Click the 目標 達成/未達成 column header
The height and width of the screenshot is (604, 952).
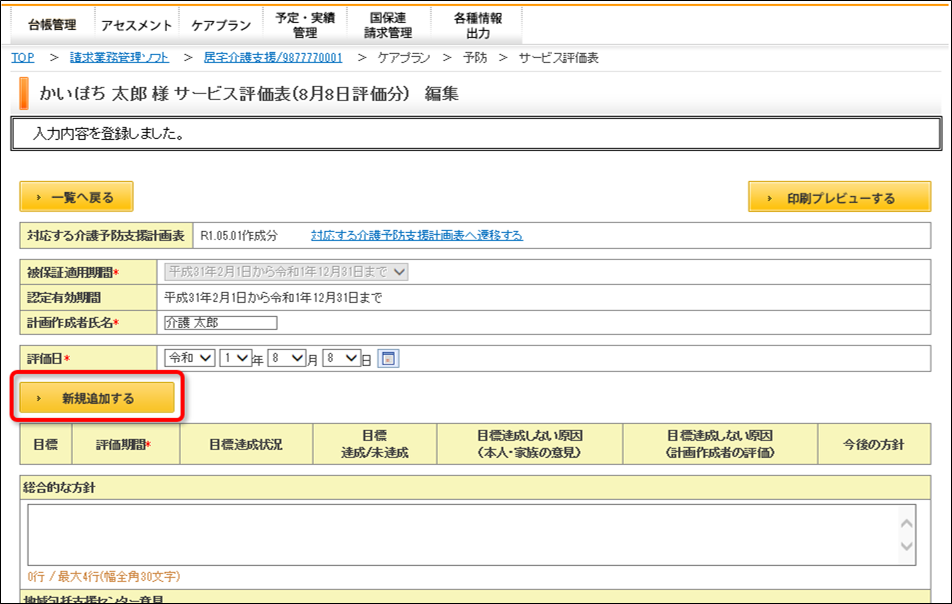pos(375,444)
